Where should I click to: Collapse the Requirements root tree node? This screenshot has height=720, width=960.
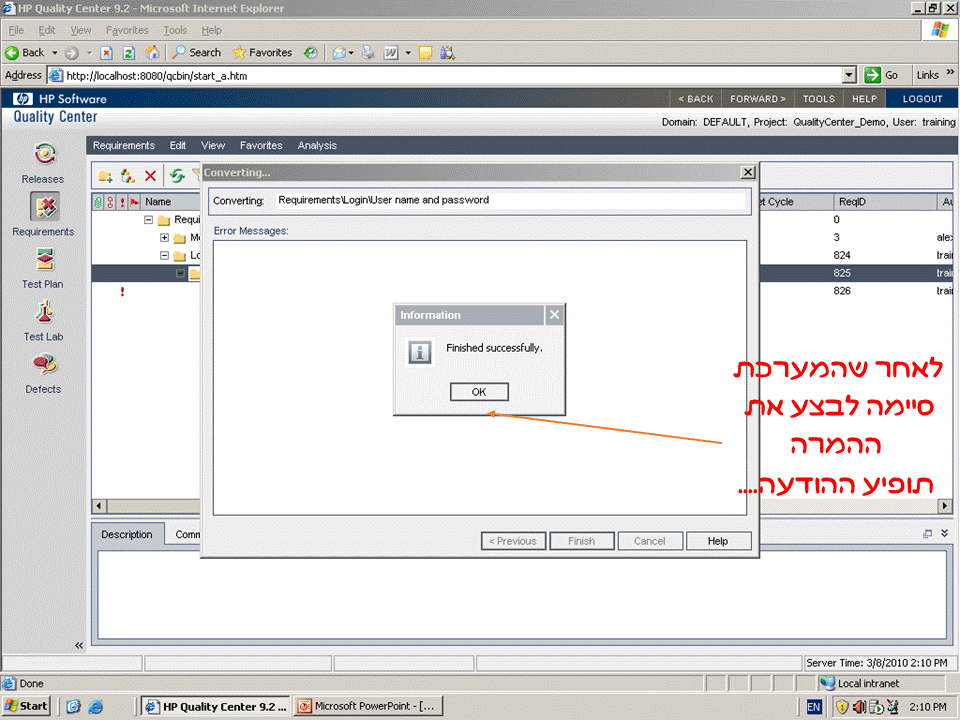(x=148, y=219)
